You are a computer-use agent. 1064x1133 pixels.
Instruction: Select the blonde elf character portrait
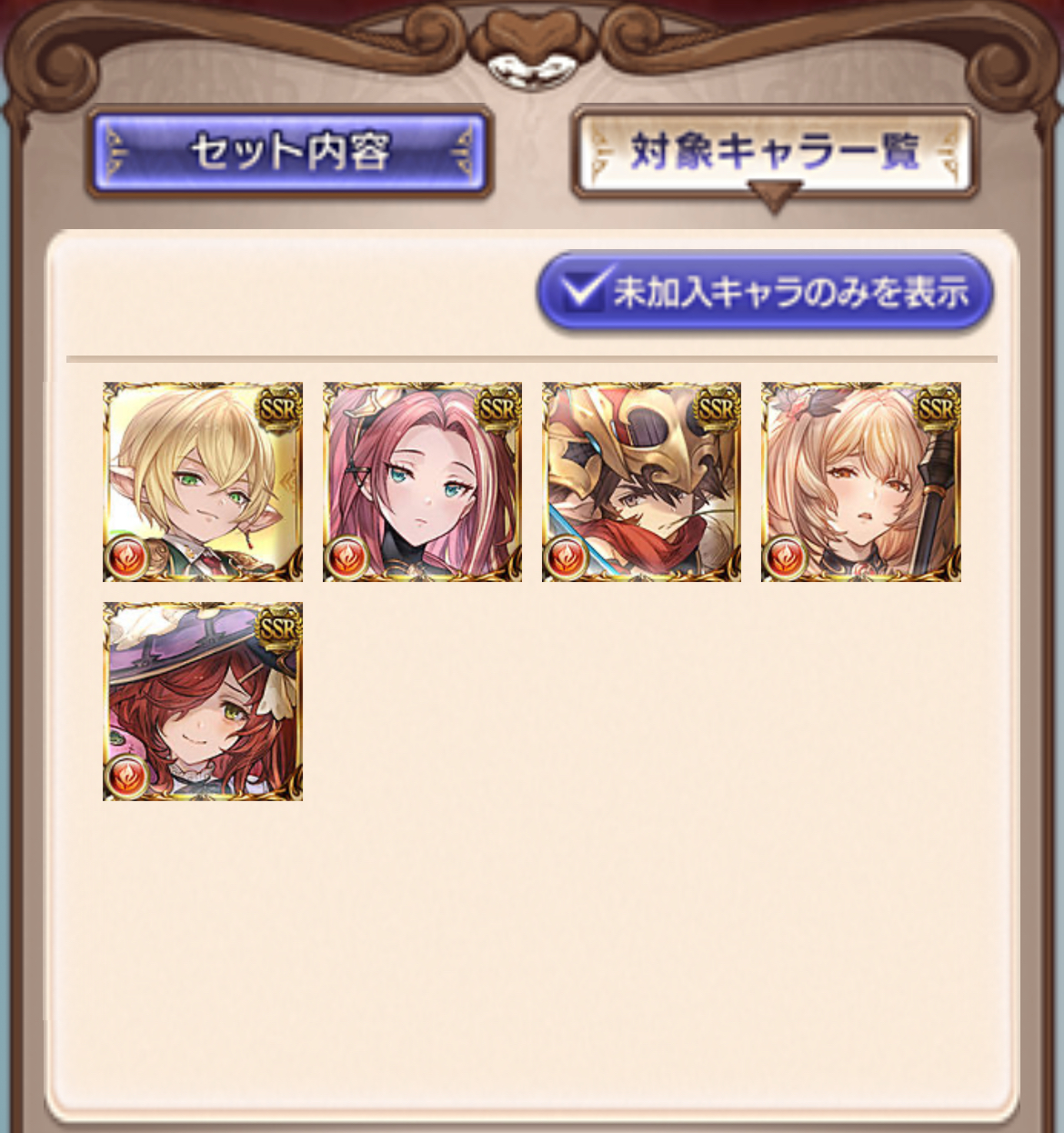tap(203, 482)
